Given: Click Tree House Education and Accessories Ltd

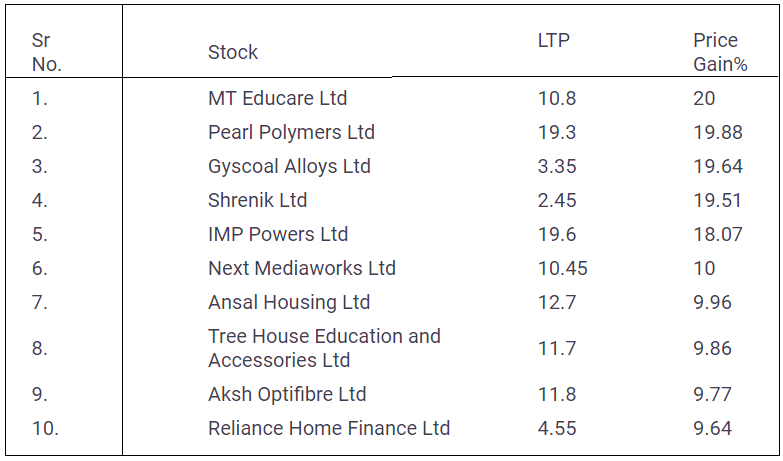Looking at the screenshot, I should coord(324,348).
